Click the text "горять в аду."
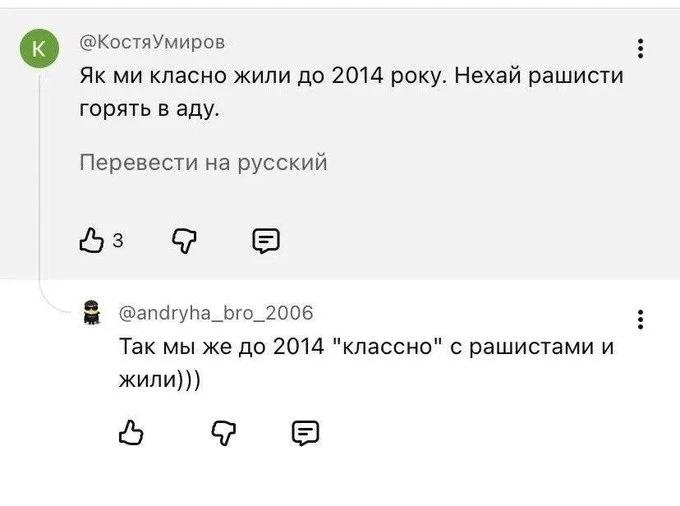The image size is (680, 506). click(x=150, y=109)
